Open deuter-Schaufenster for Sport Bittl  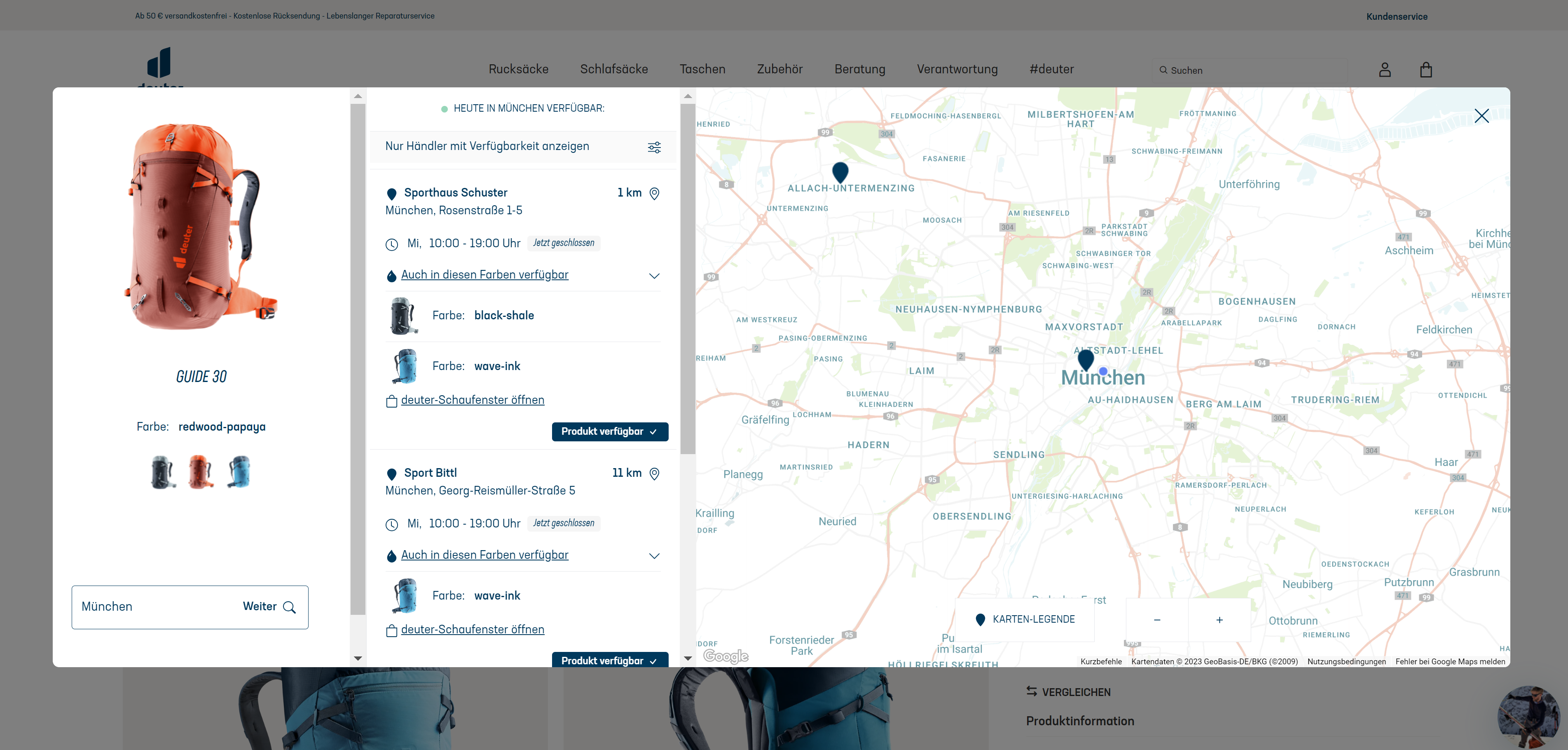click(x=473, y=630)
